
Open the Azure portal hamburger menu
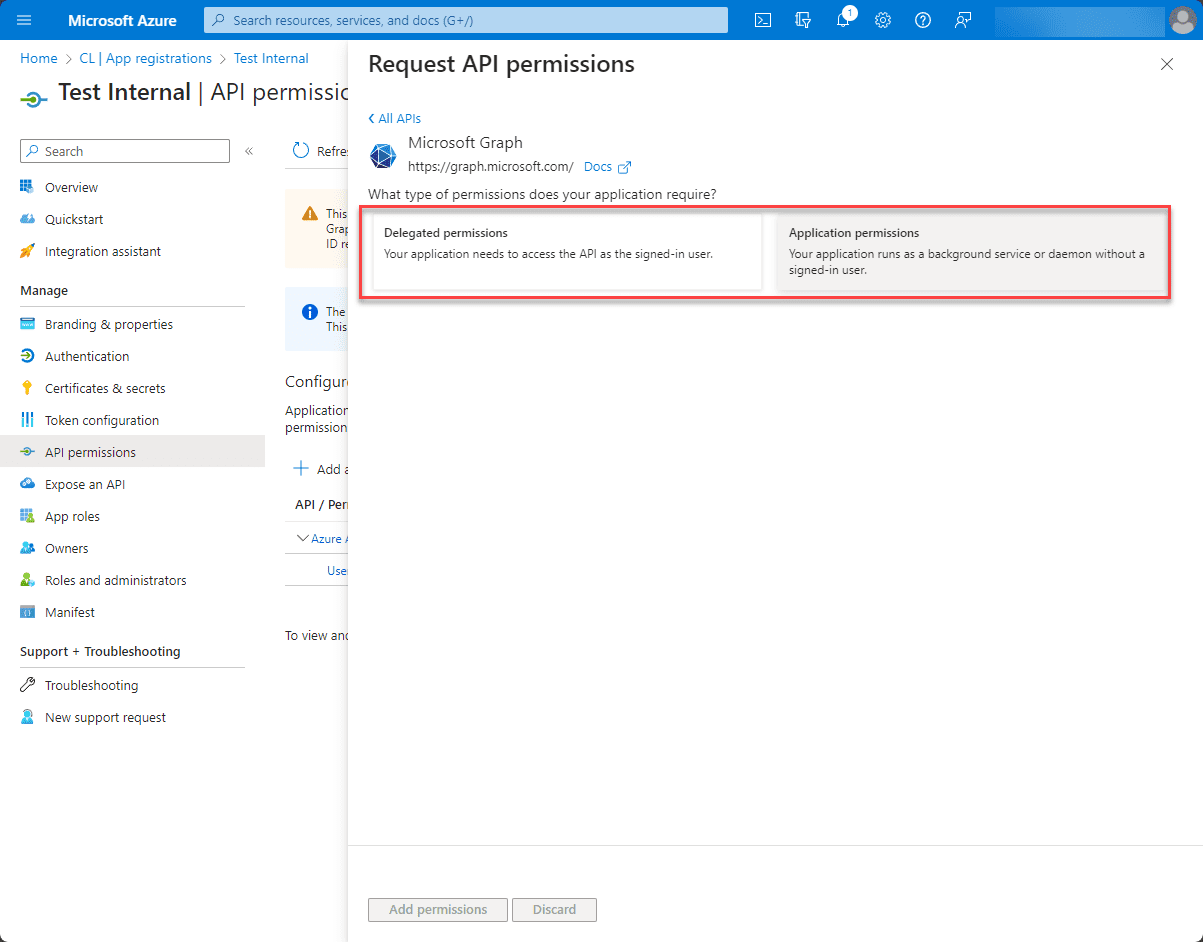tap(25, 20)
